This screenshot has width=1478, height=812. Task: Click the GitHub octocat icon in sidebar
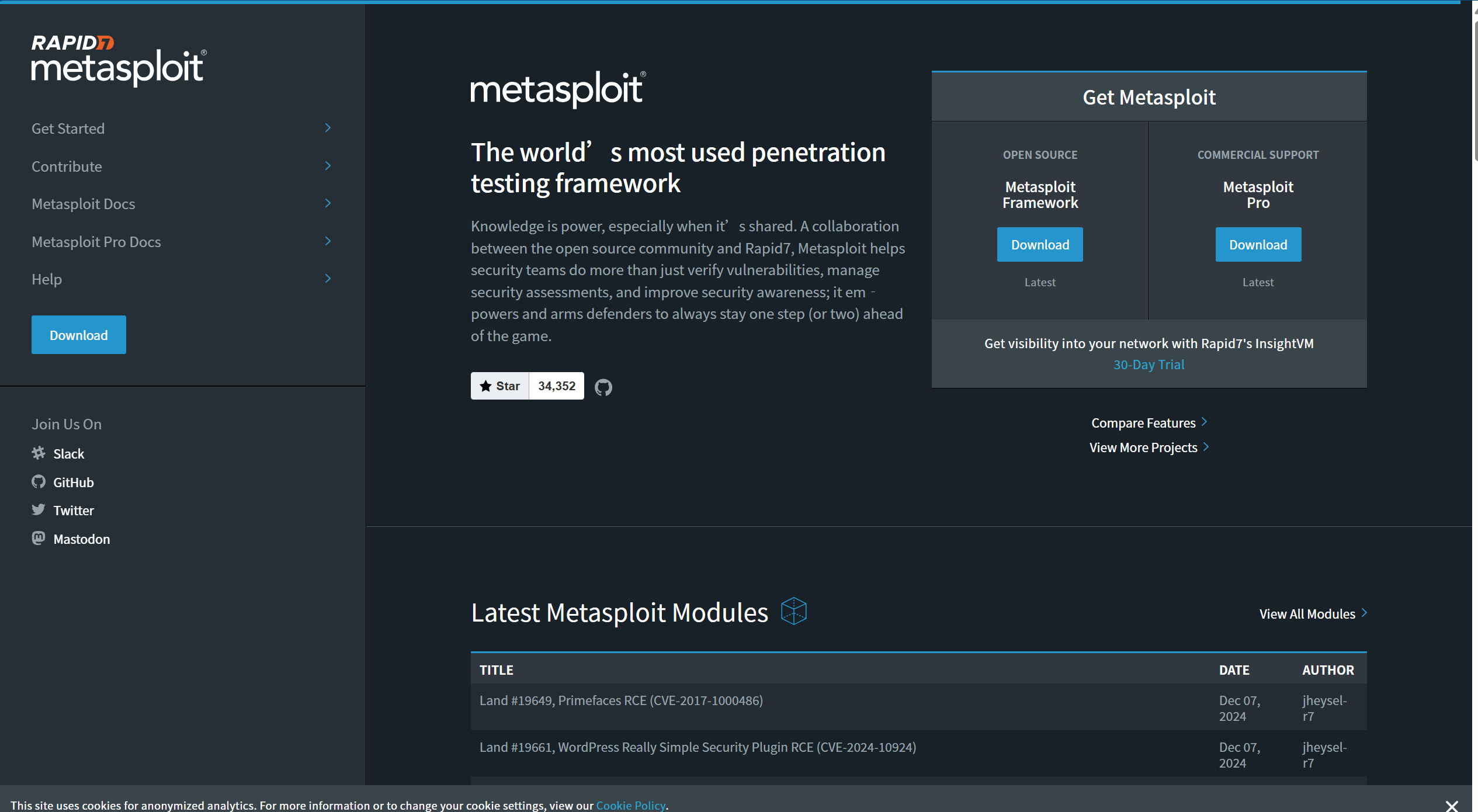(39, 482)
